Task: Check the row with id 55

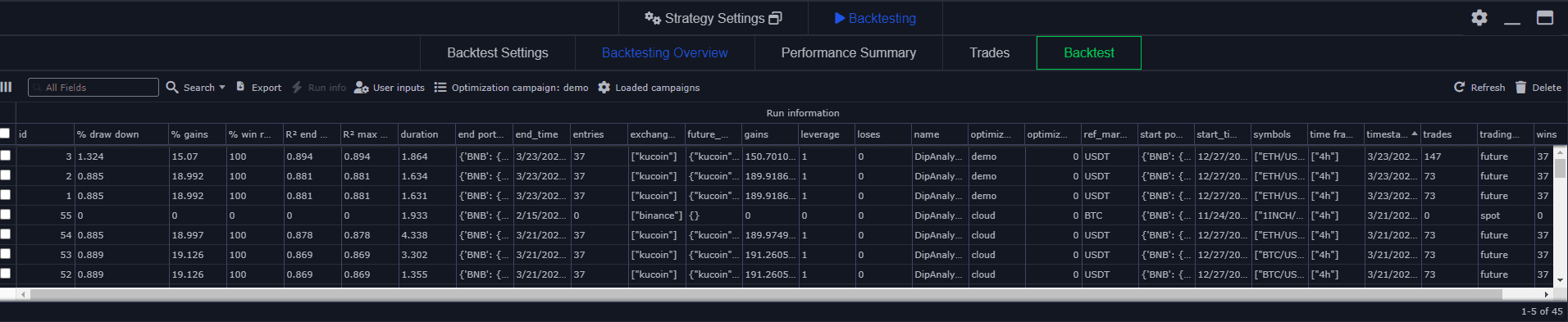Action: coord(6,214)
